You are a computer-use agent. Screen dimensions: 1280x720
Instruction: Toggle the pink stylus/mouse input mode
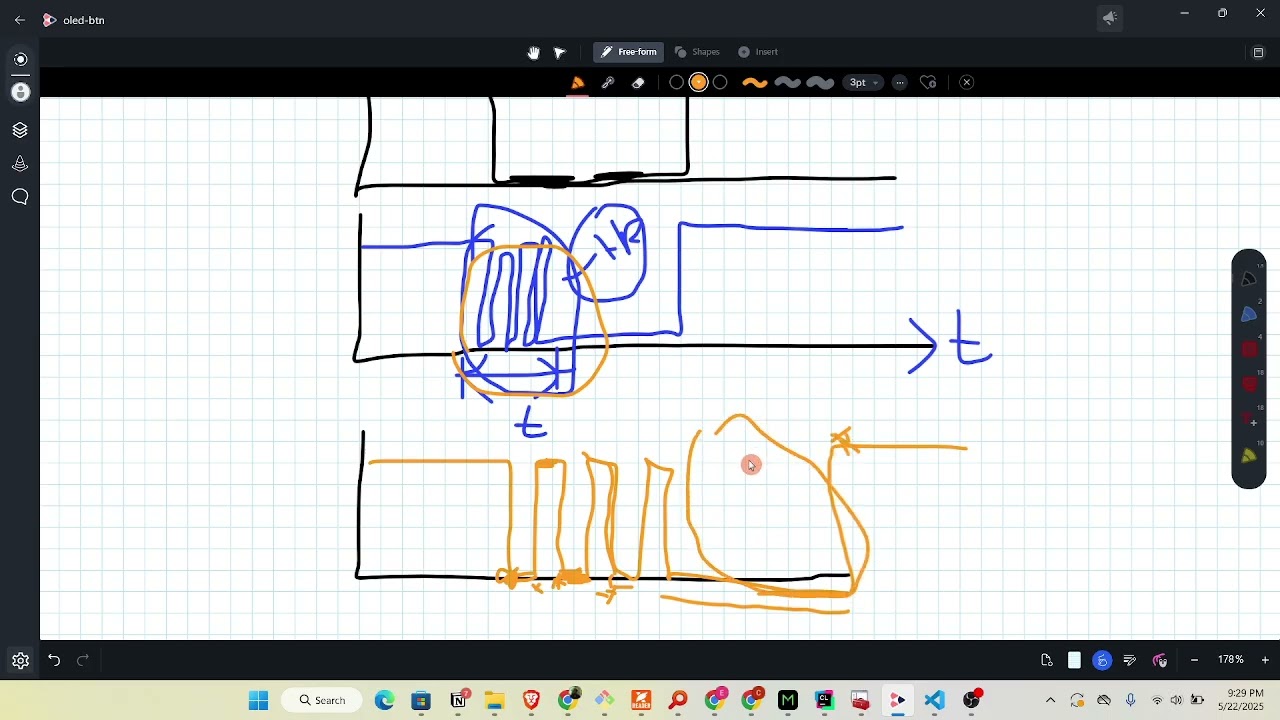[x=1160, y=660]
